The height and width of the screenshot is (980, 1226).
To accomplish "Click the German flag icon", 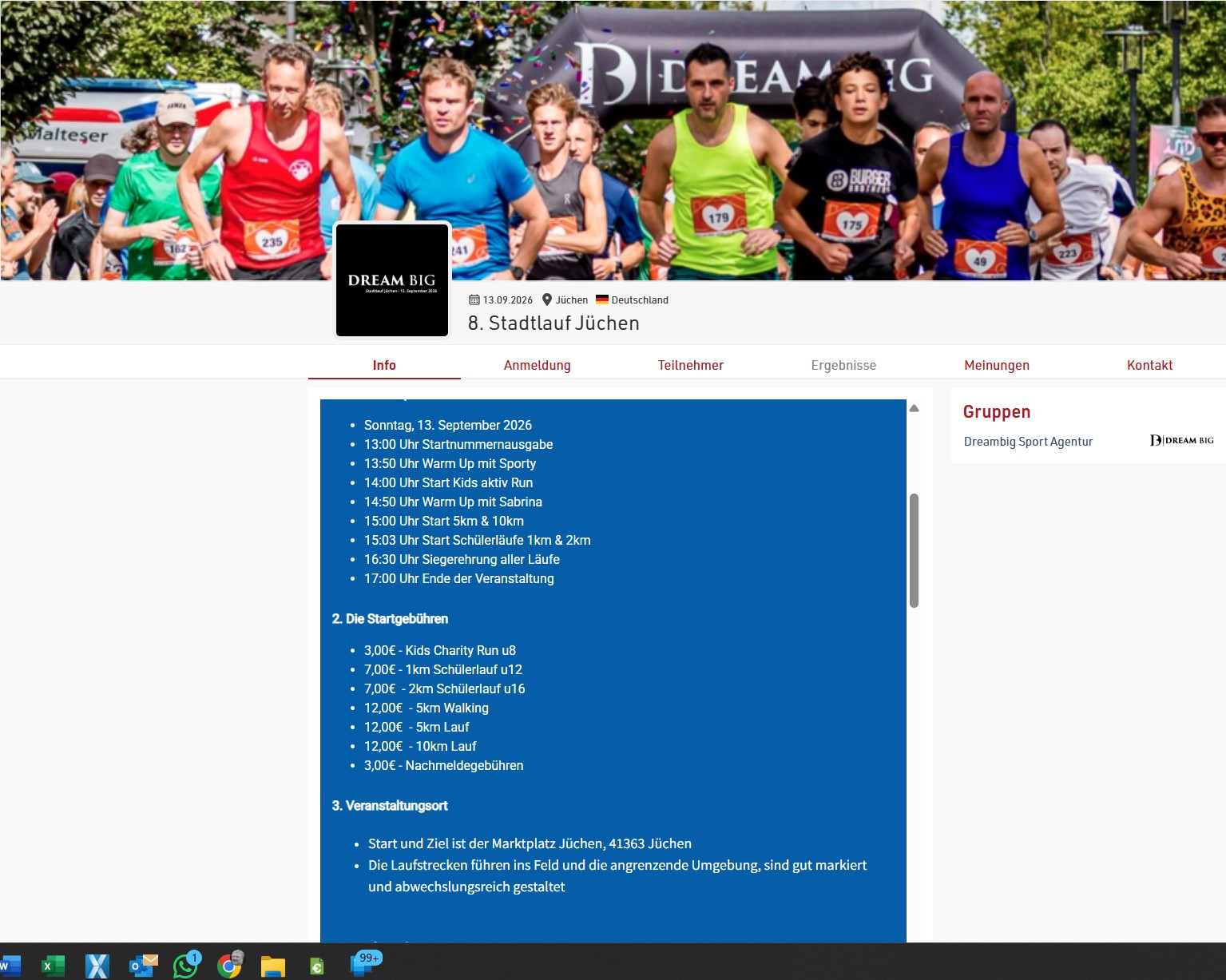I will tap(602, 300).
